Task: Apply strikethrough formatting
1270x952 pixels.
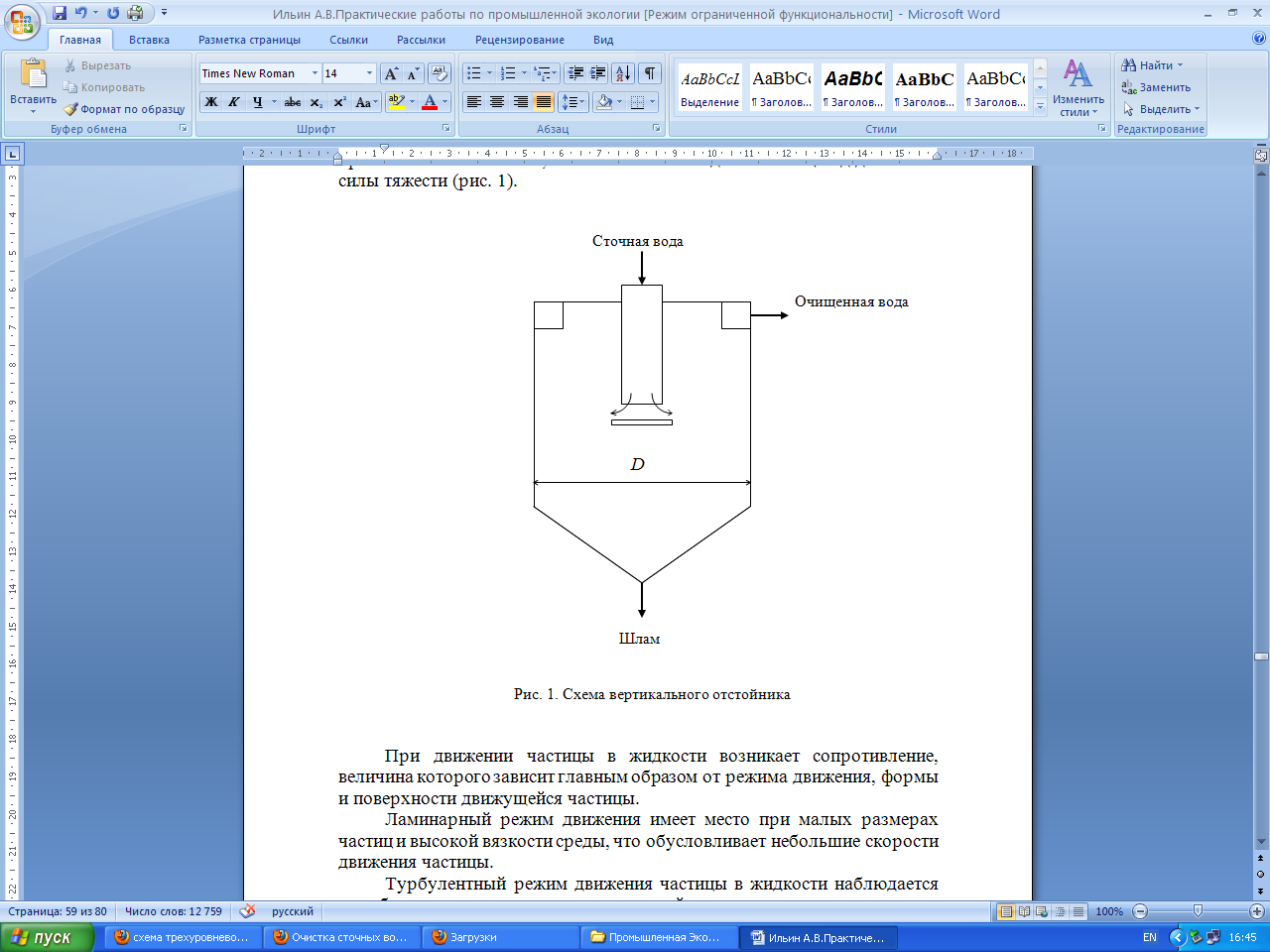Action: 292,102
